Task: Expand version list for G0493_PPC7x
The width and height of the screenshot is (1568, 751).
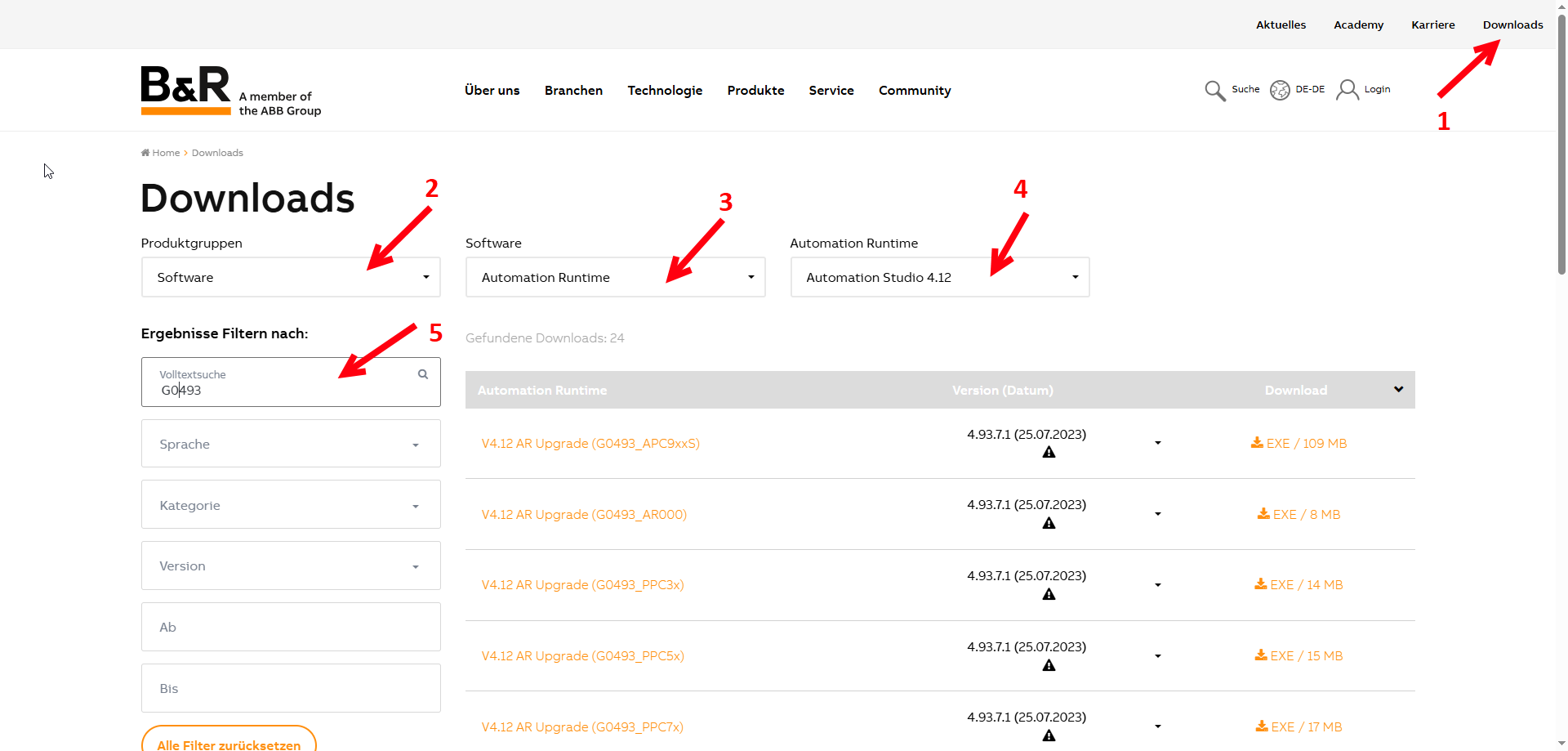Action: click(x=1157, y=726)
